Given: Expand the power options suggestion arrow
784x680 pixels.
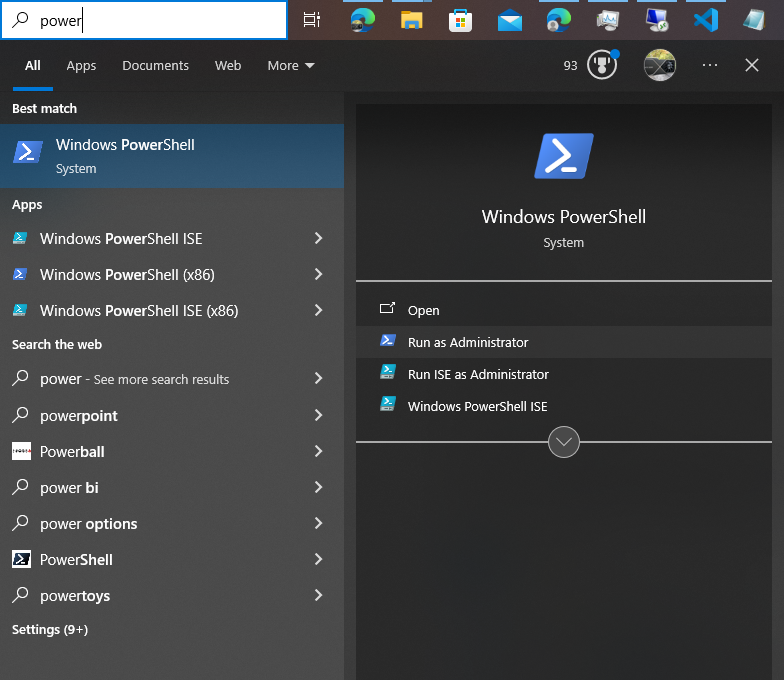Looking at the screenshot, I should tap(318, 523).
